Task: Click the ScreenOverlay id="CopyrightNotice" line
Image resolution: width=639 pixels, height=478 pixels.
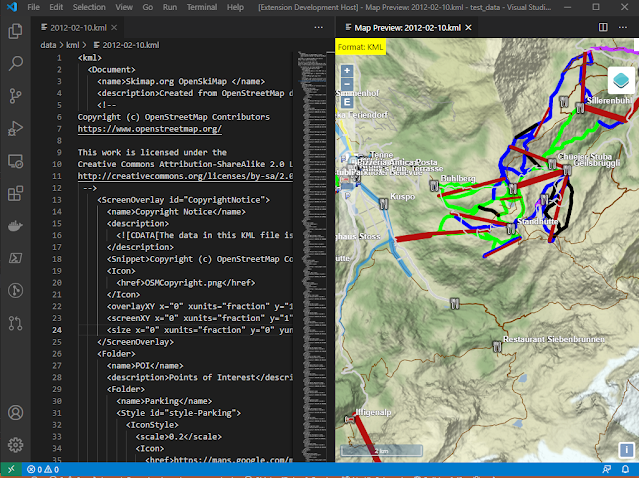Action: [x=183, y=200]
